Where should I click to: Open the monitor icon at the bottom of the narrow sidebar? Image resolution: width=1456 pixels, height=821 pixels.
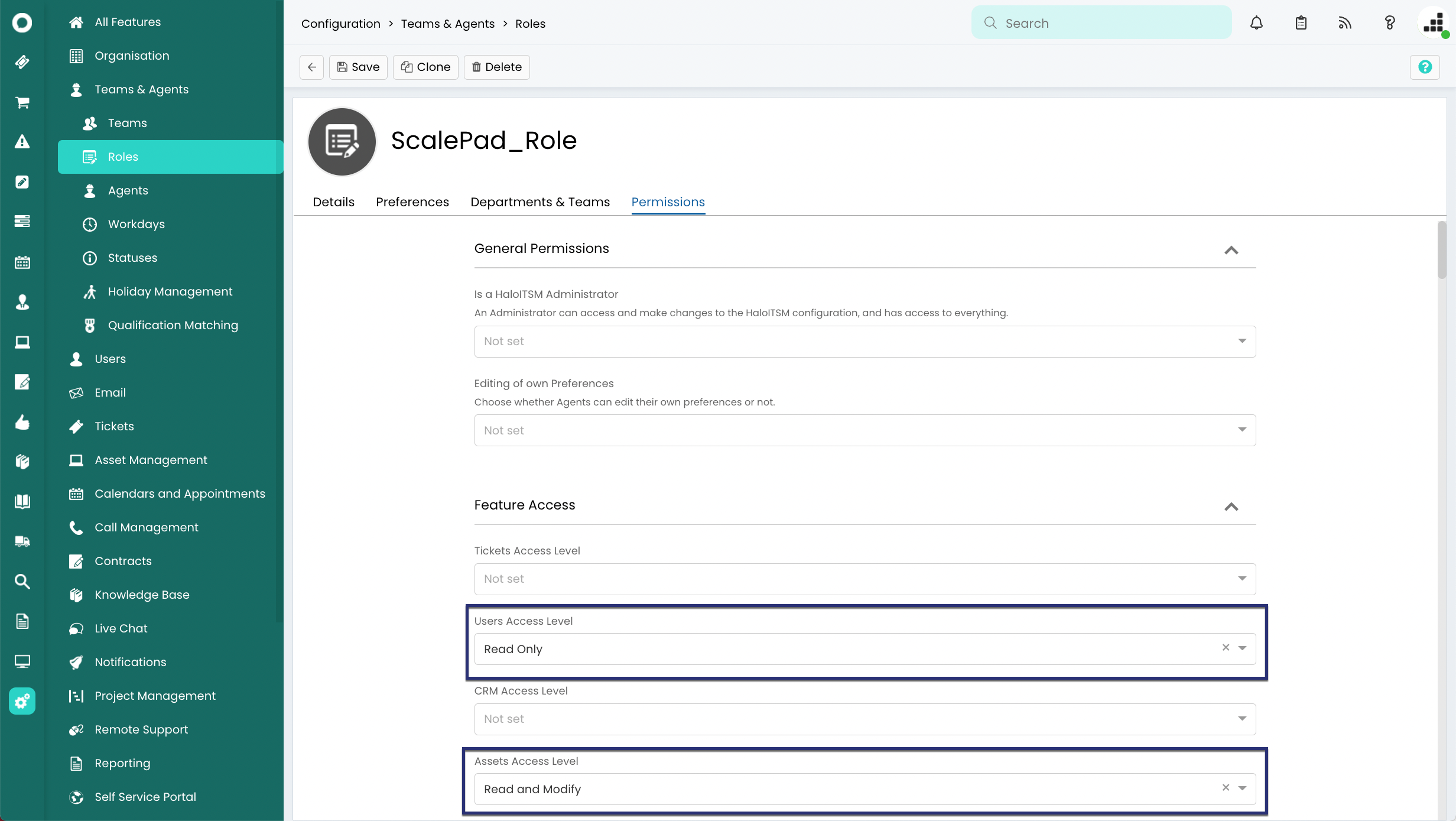pos(22,661)
